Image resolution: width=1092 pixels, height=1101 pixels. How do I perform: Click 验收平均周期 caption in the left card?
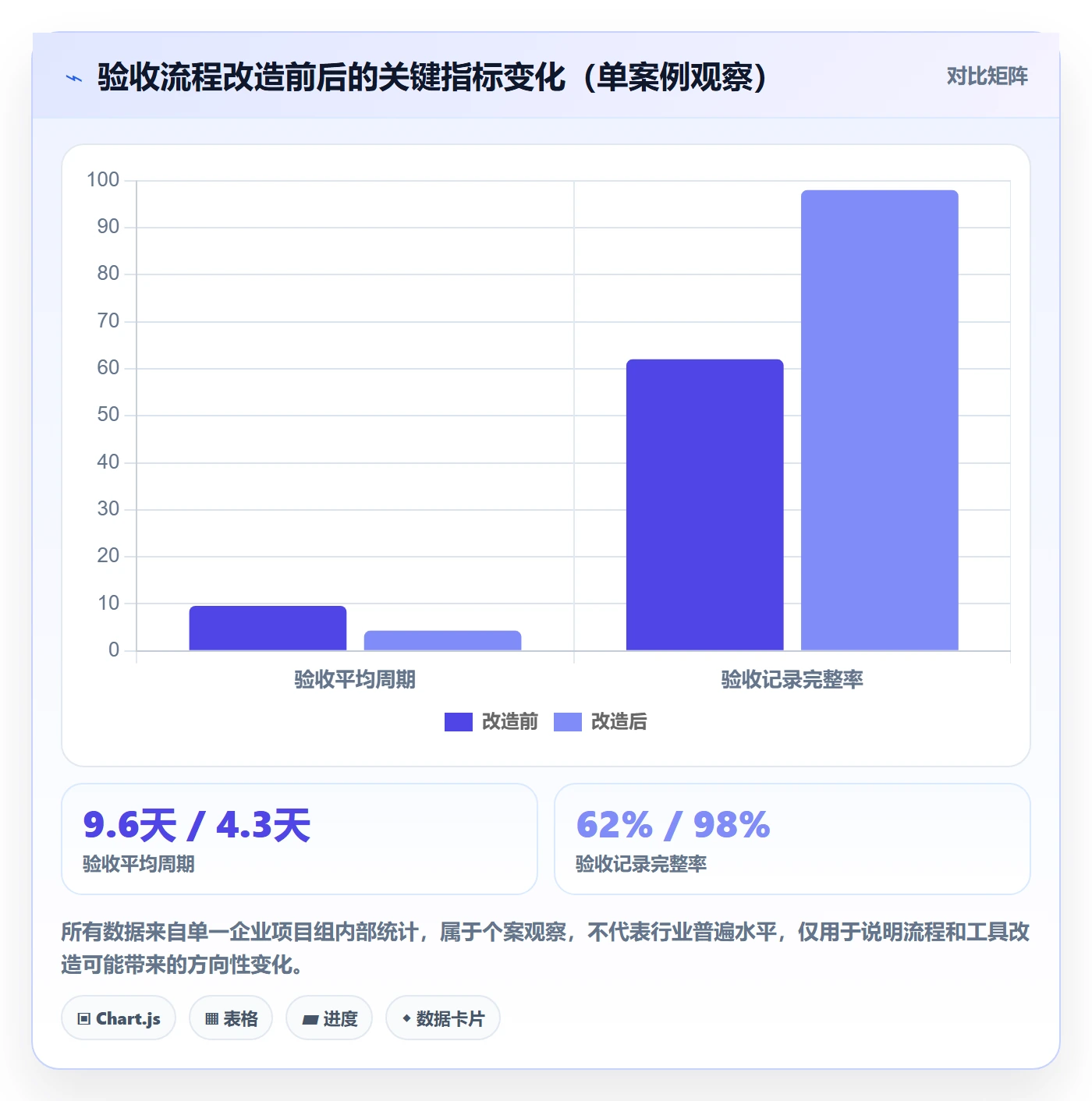[x=139, y=864]
